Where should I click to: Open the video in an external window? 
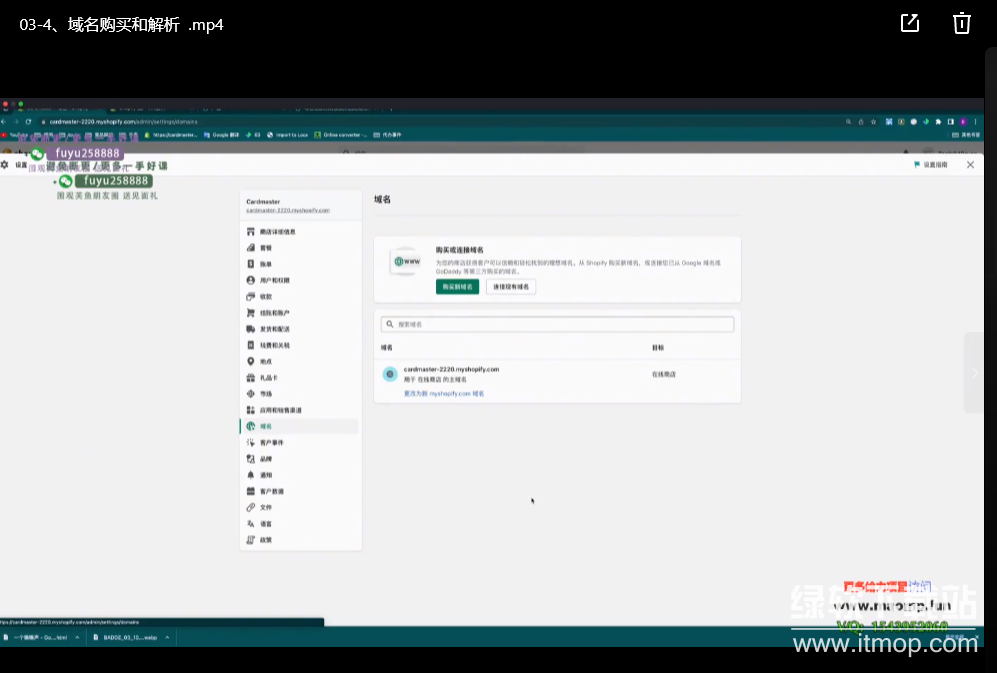point(910,23)
